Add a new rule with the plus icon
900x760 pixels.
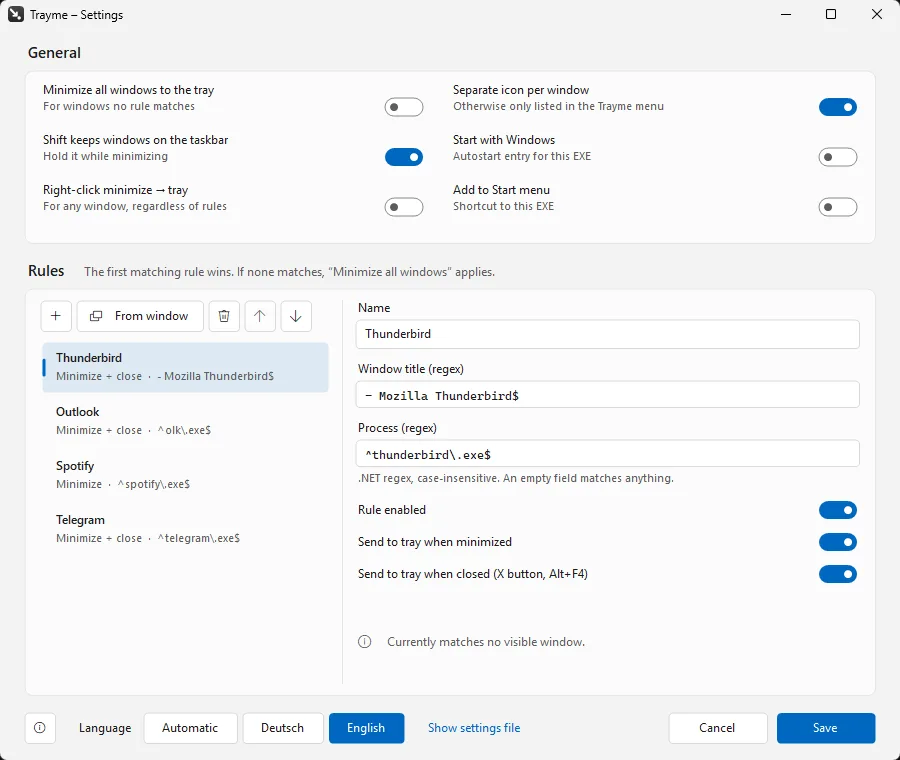click(56, 316)
